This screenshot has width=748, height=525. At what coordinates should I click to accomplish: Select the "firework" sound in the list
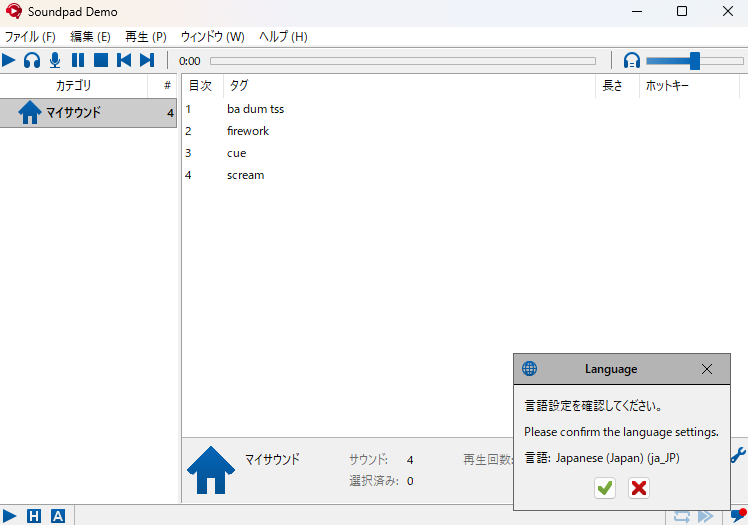[x=248, y=131]
